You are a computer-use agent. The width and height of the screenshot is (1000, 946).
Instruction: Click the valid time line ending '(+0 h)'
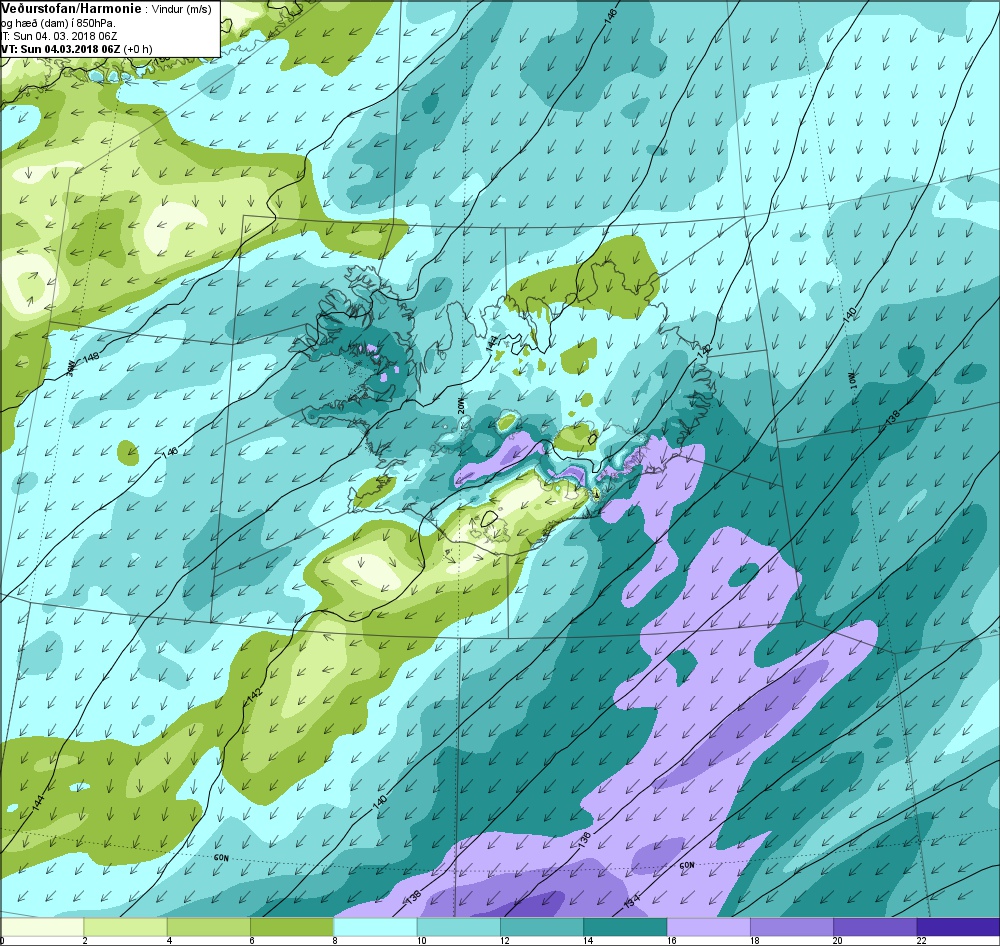coord(77,49)
